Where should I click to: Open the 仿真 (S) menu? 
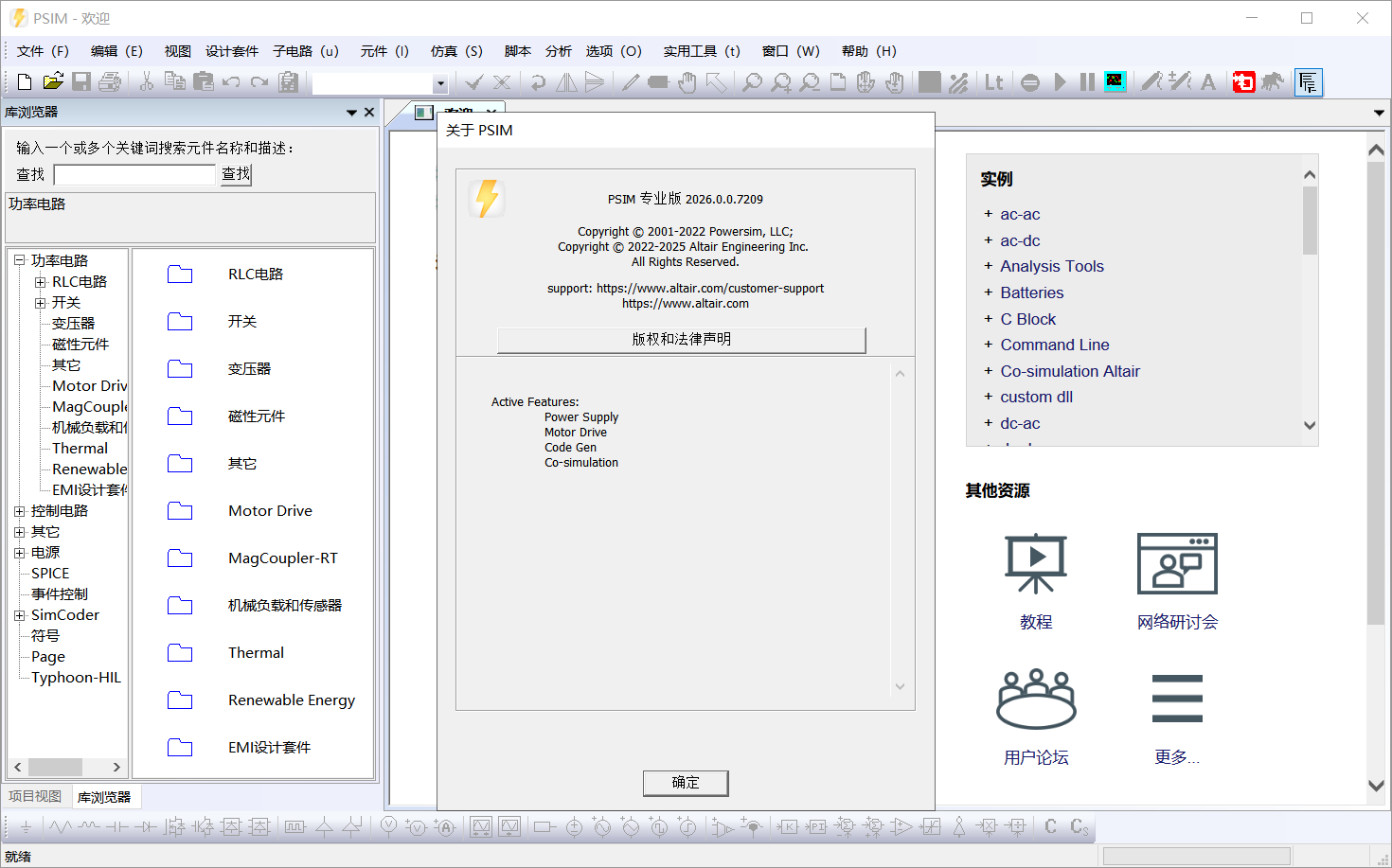456,51
